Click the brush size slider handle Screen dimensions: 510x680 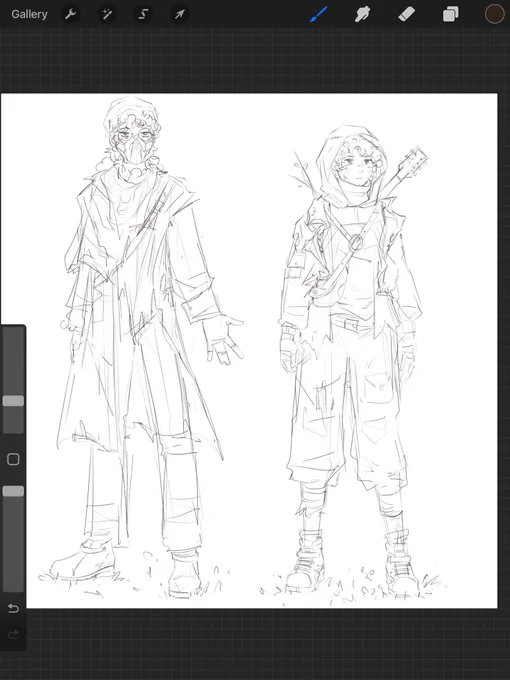[x=13, y=401]
